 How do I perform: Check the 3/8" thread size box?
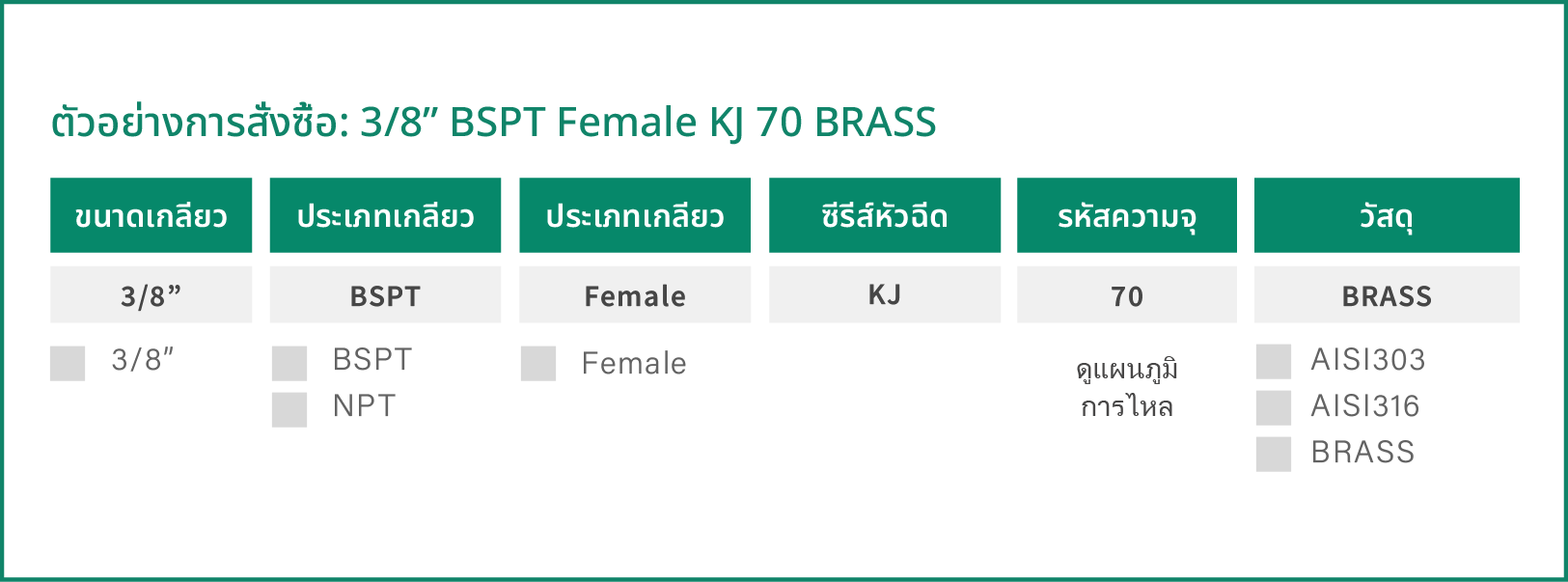[68, 364]
